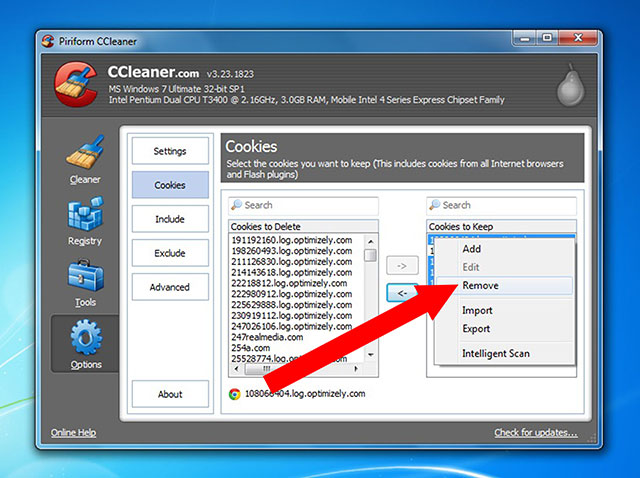Click the vertical scrollbar up arrow
This screenshot has height=478, width=640.
click(371, 241)
